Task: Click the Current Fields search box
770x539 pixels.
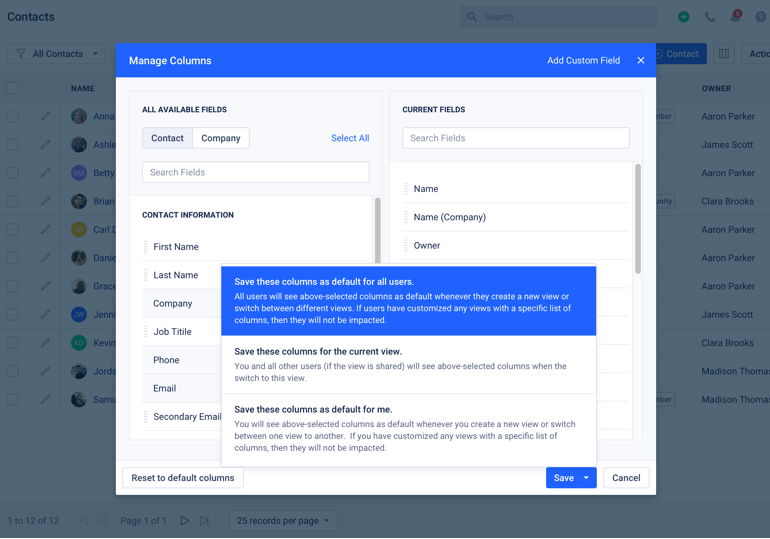Action: (515, 138)
